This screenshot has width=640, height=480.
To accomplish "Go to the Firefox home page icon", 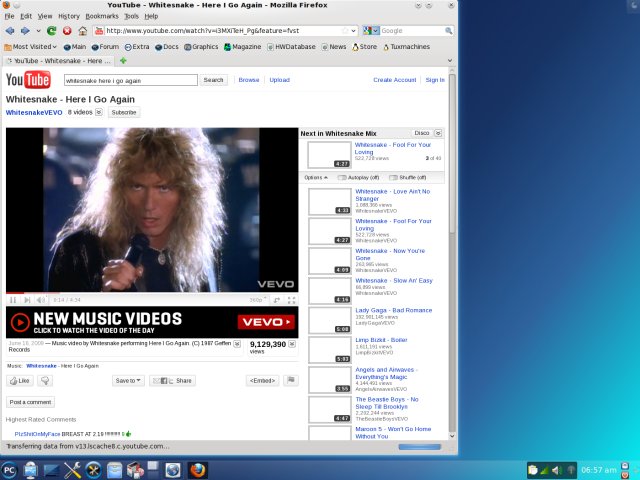I will 83,31.
